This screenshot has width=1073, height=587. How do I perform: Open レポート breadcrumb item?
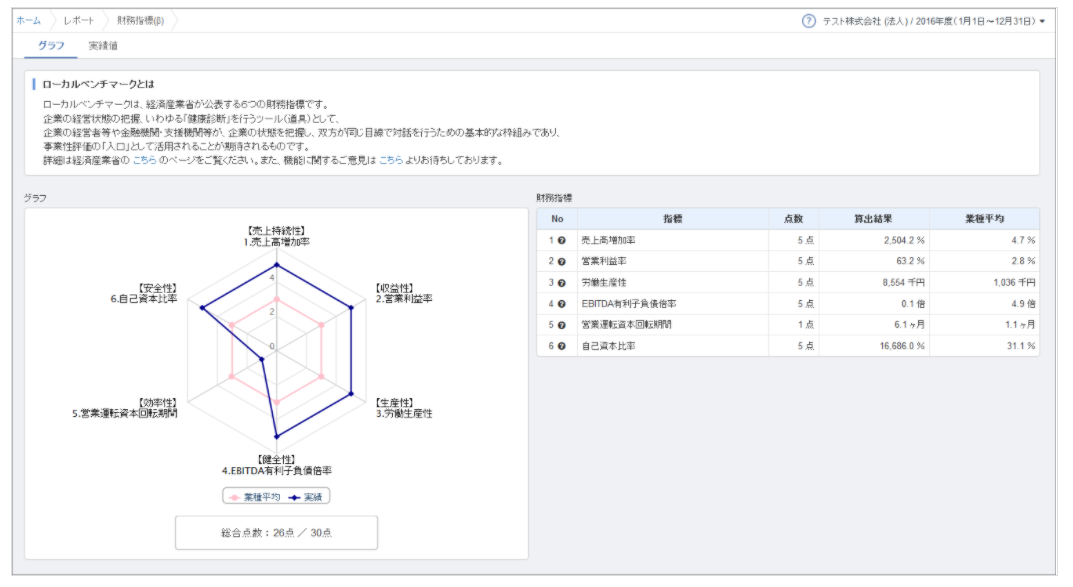[x=79, y=20]
